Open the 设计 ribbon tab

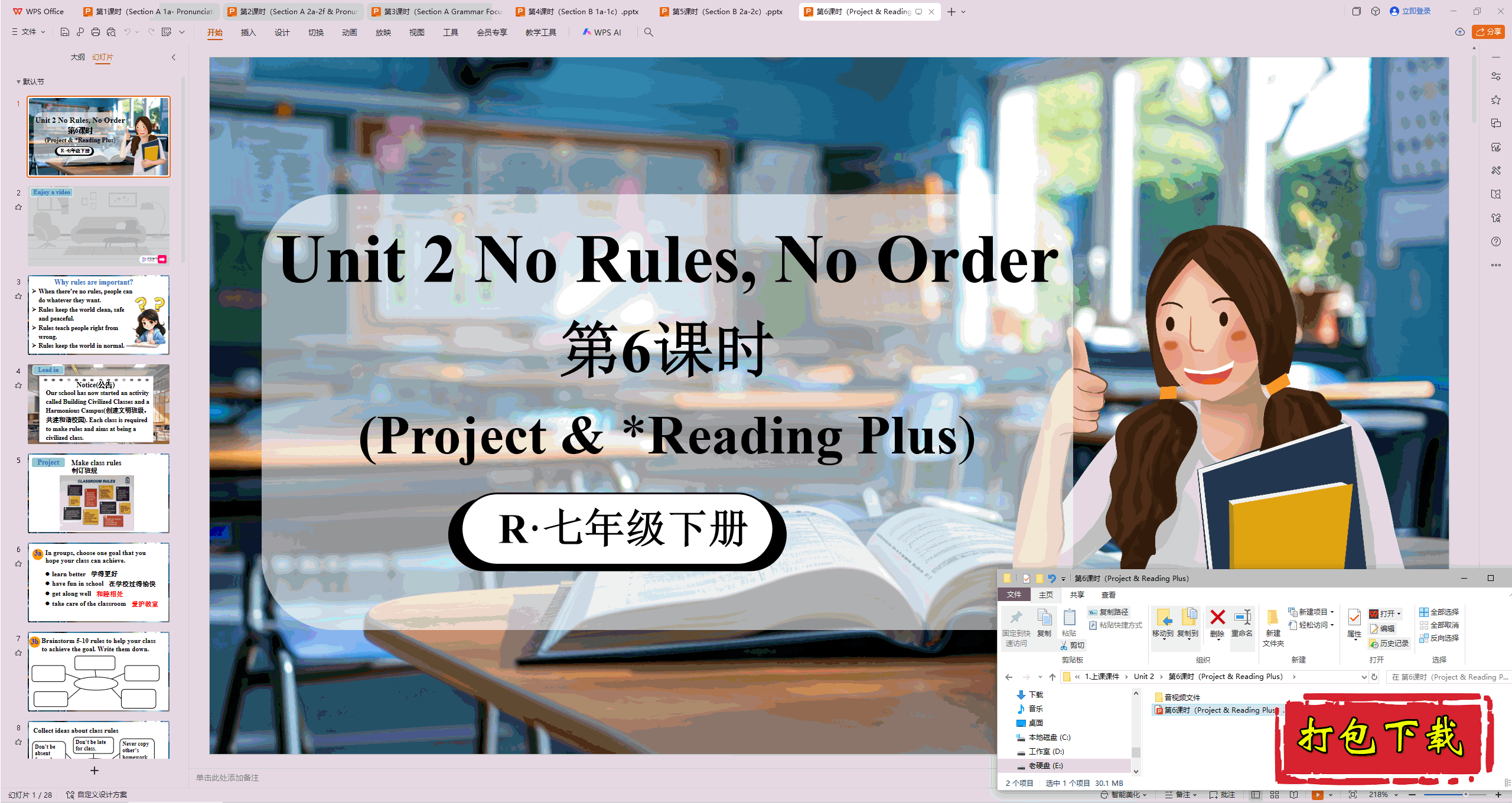point(282,32)
